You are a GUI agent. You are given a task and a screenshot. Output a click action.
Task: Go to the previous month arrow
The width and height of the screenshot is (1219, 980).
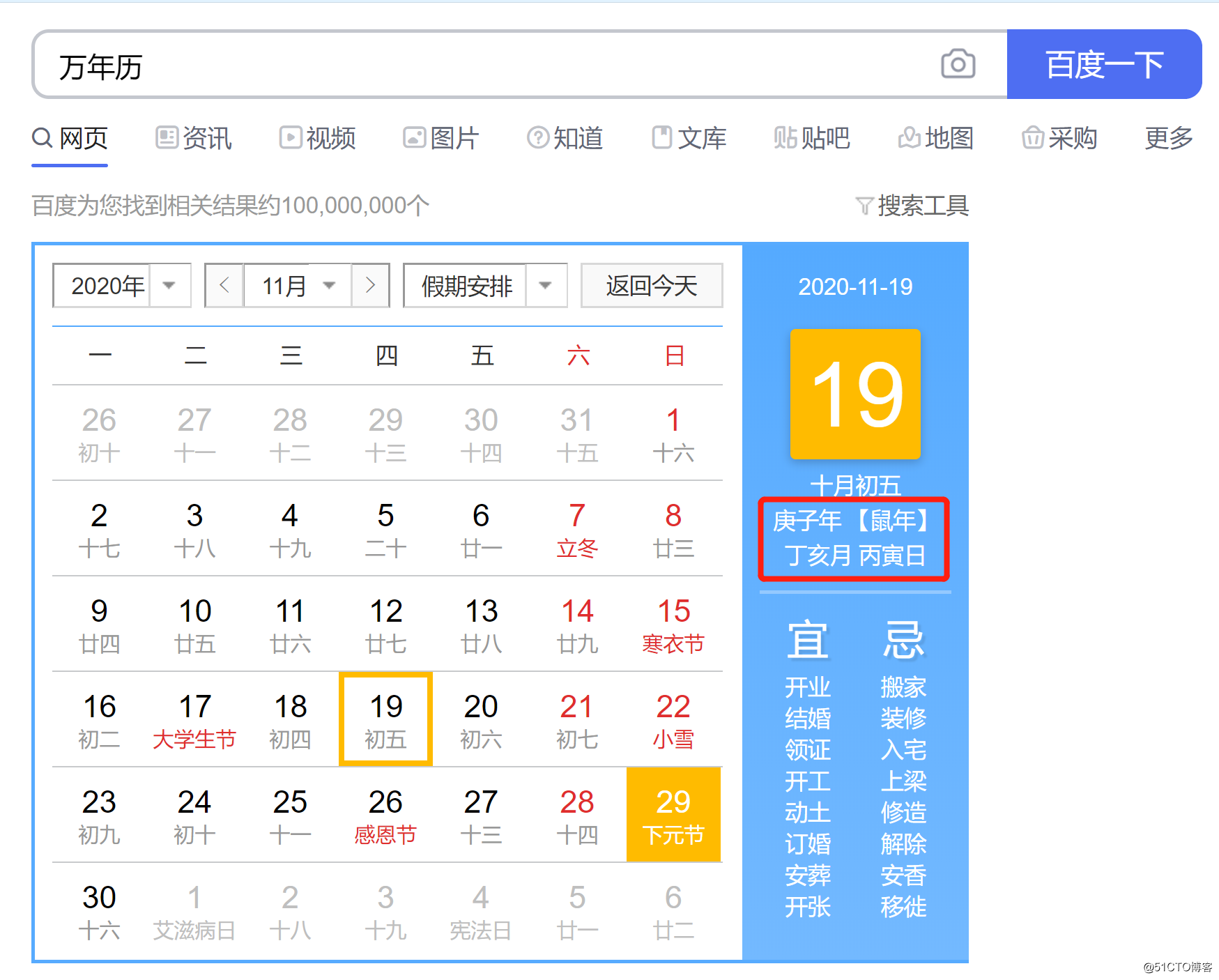point(224,285)
